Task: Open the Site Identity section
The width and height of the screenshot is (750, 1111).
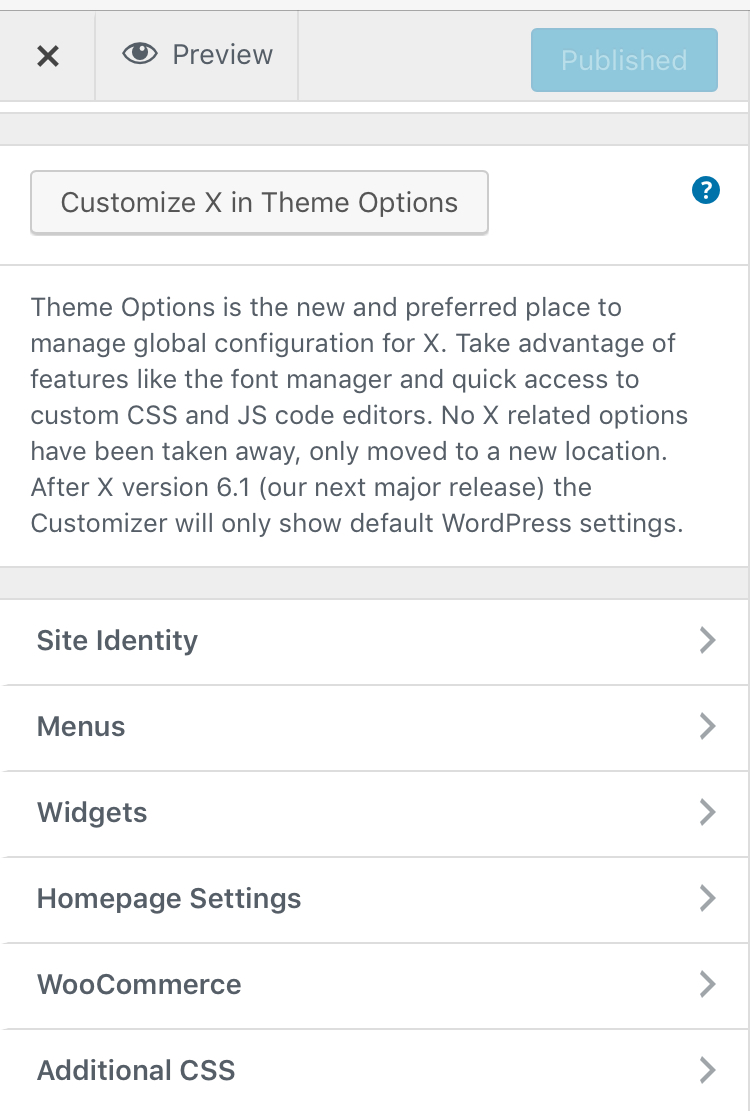Action: coord(374,641)
